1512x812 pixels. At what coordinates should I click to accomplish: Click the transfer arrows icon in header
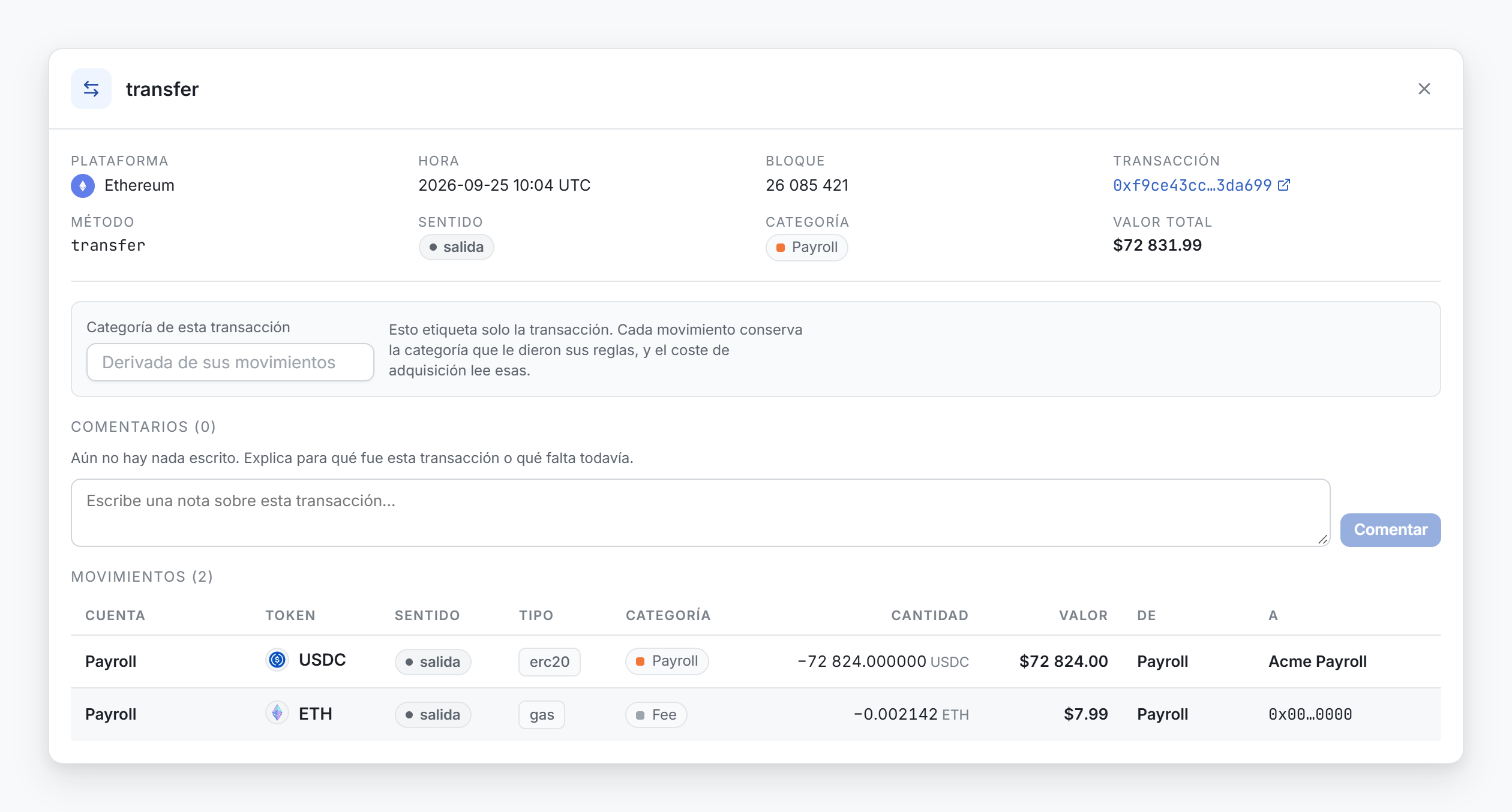(91, 89)
